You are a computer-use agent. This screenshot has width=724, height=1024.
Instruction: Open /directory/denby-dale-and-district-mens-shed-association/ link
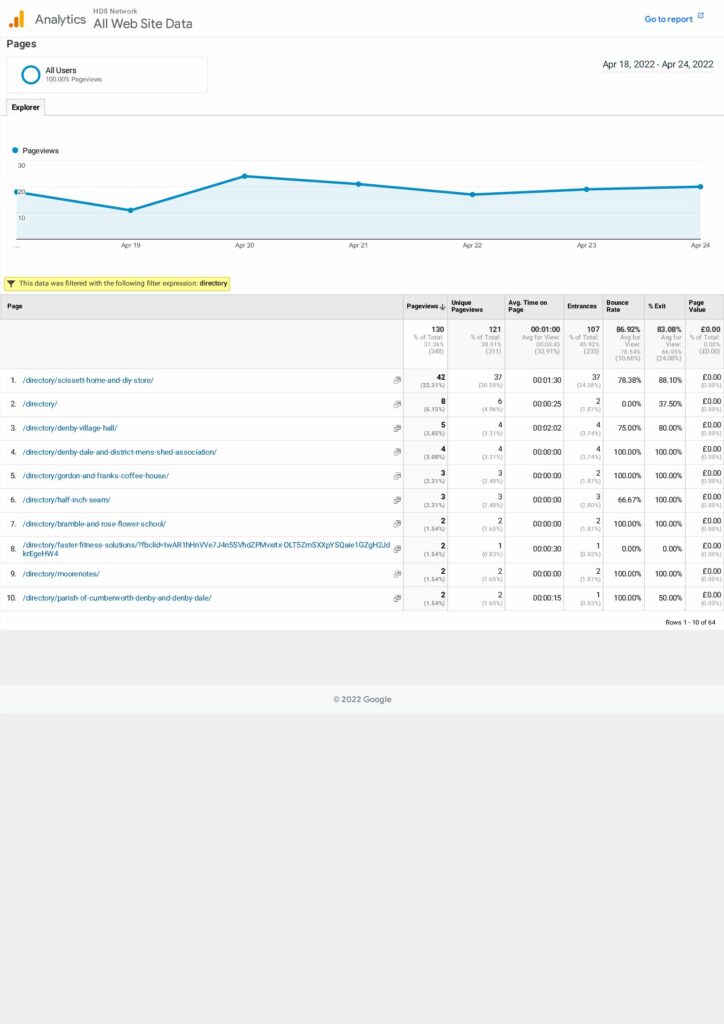coord(120,452)
